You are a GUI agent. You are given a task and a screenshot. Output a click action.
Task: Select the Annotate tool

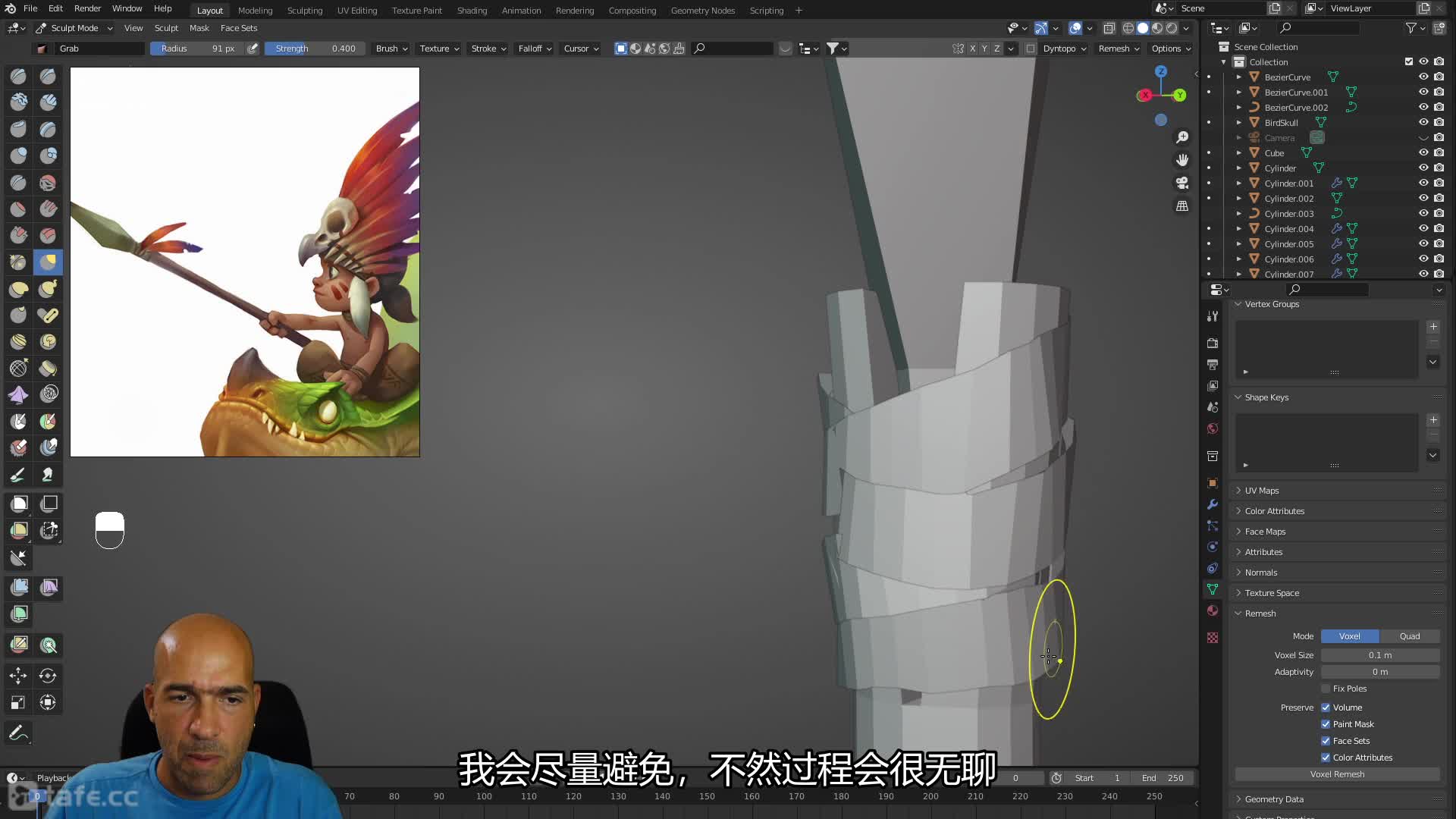coord(18,733)
